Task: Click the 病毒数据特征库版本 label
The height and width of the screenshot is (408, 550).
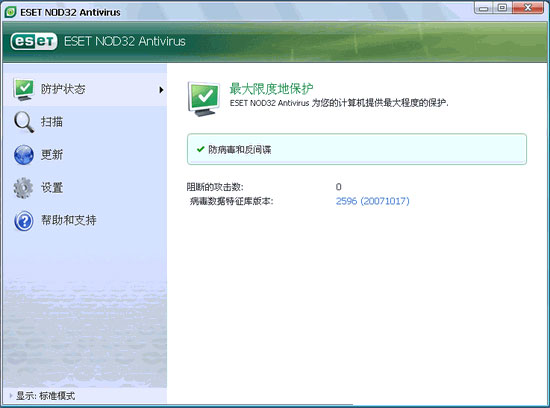Action: pyautogui.click(x=231, y=201)
